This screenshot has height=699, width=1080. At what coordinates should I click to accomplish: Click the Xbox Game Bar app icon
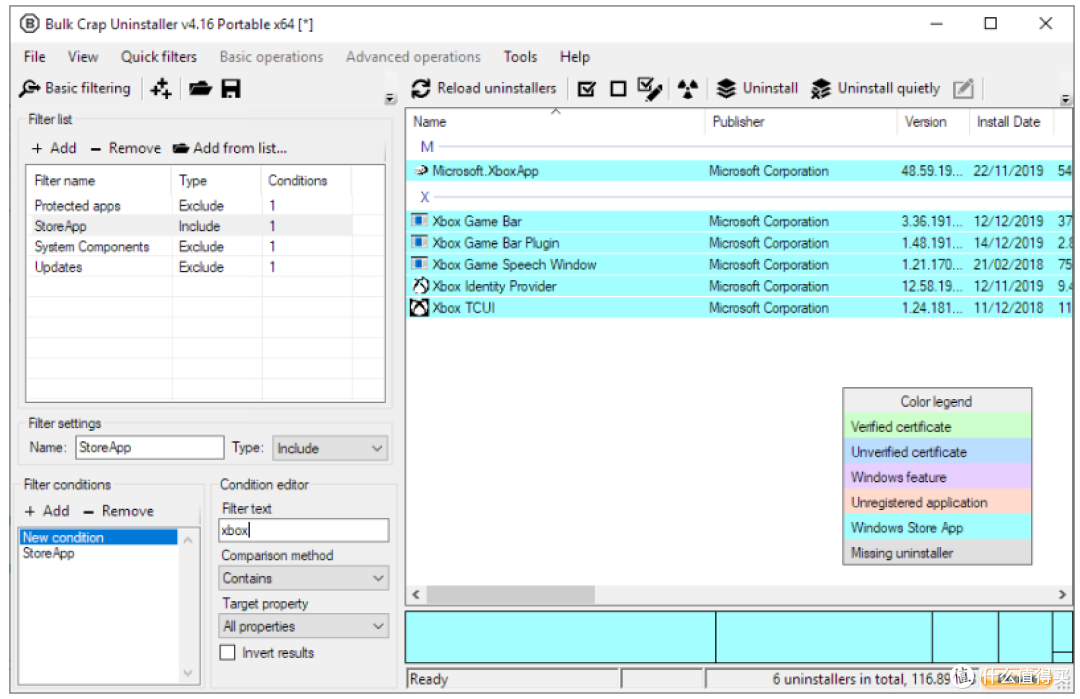(x=419, y=220)
